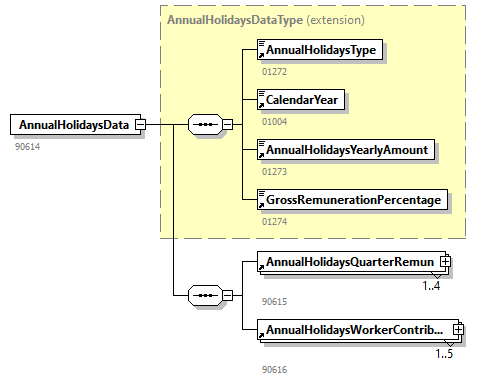
Task: Expand the AnnualHolidaysQuarterRemun element
Action: pos(445,262)
